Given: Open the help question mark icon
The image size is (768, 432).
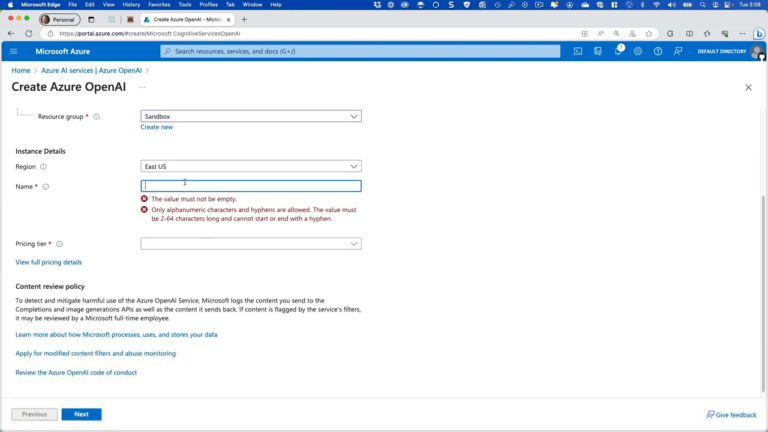Looking at the screenshot, I should [658, 51].
